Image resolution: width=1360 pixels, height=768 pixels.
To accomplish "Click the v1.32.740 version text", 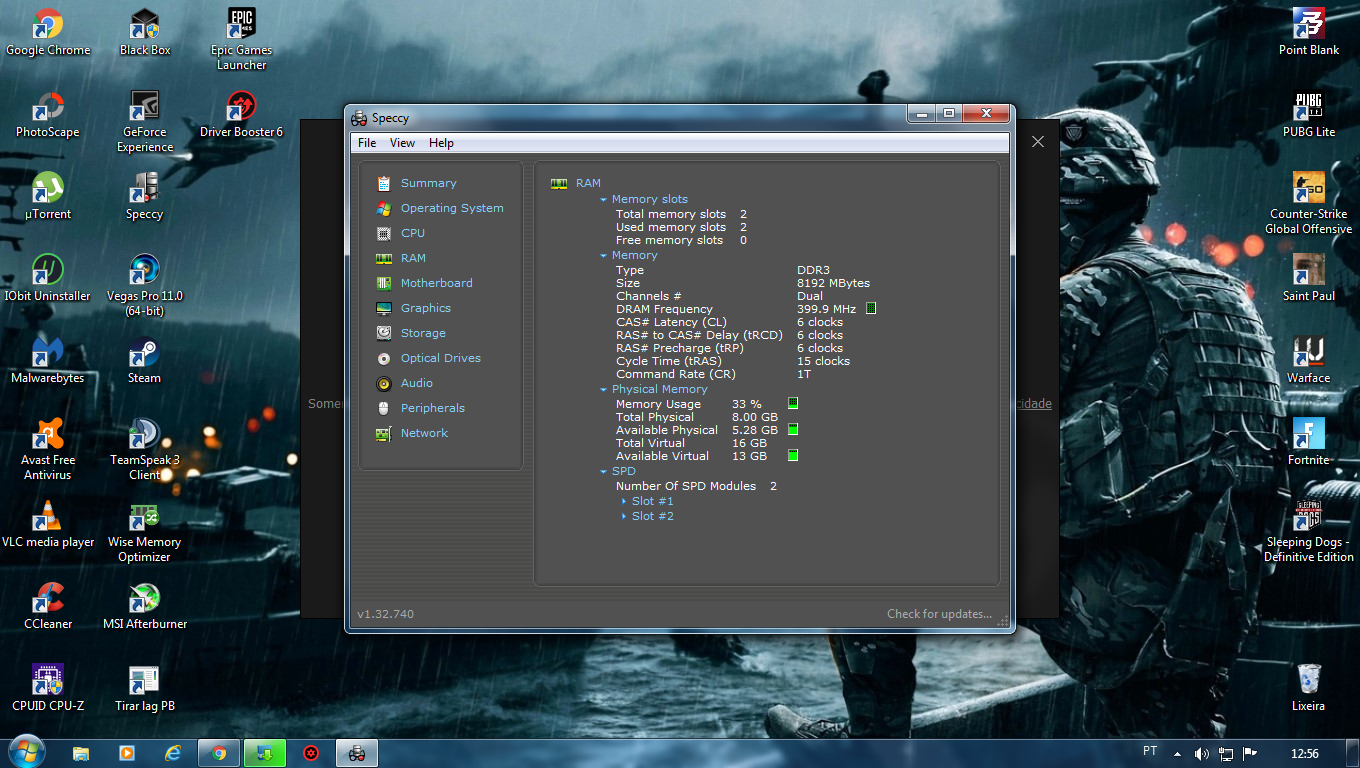I will [385, 614].
